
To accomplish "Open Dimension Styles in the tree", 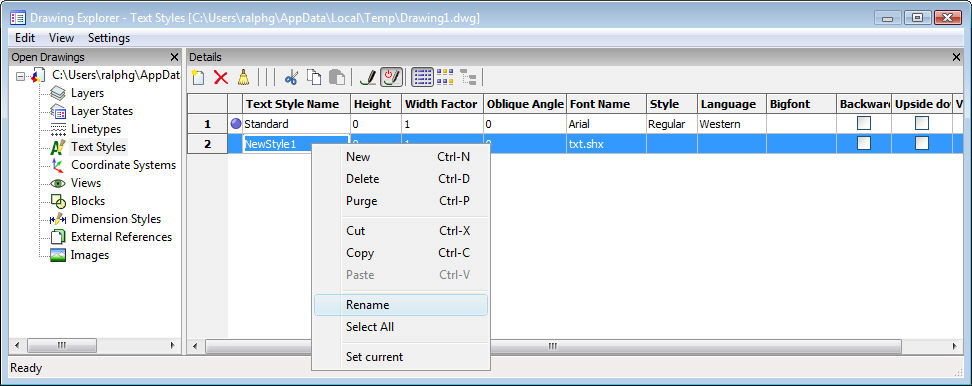I will tap(116, 219).
